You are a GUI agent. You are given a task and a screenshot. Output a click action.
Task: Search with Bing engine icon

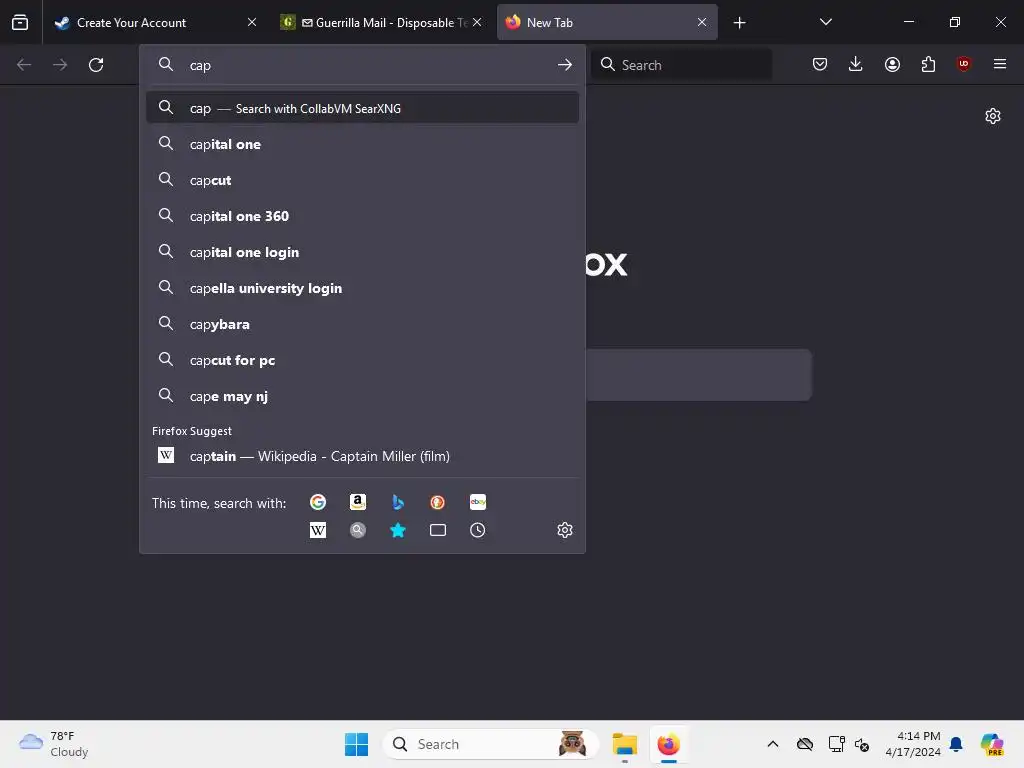pos(398,502)
